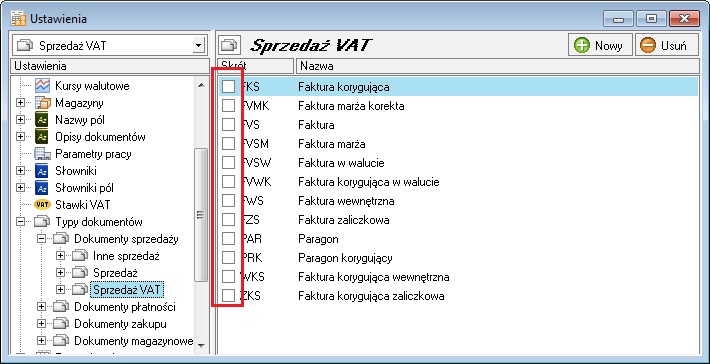
Task: Click the Magazyny box icon
Action: [x=42, y=103]
